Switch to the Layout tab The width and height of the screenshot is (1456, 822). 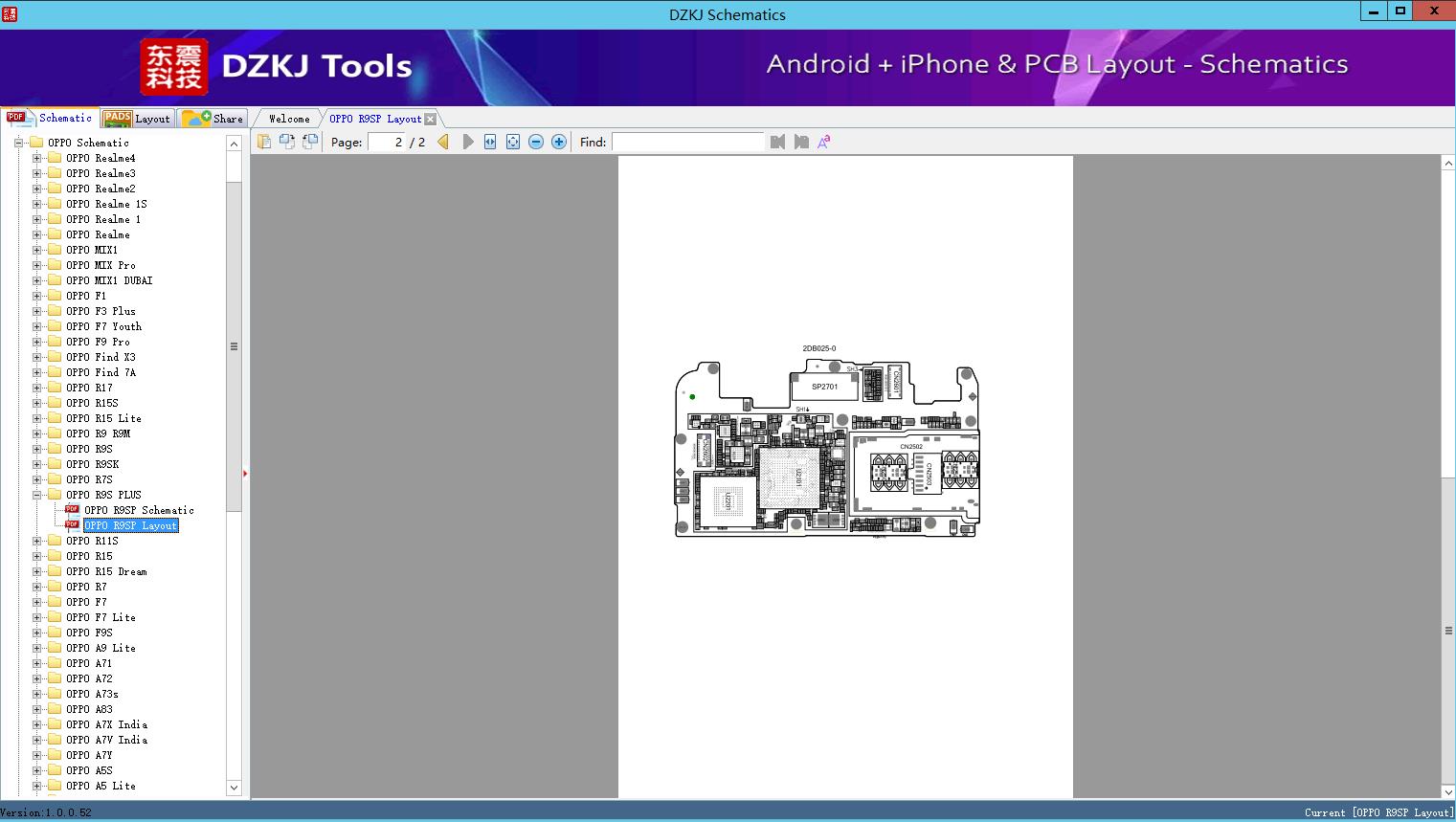tap(139, 119)
